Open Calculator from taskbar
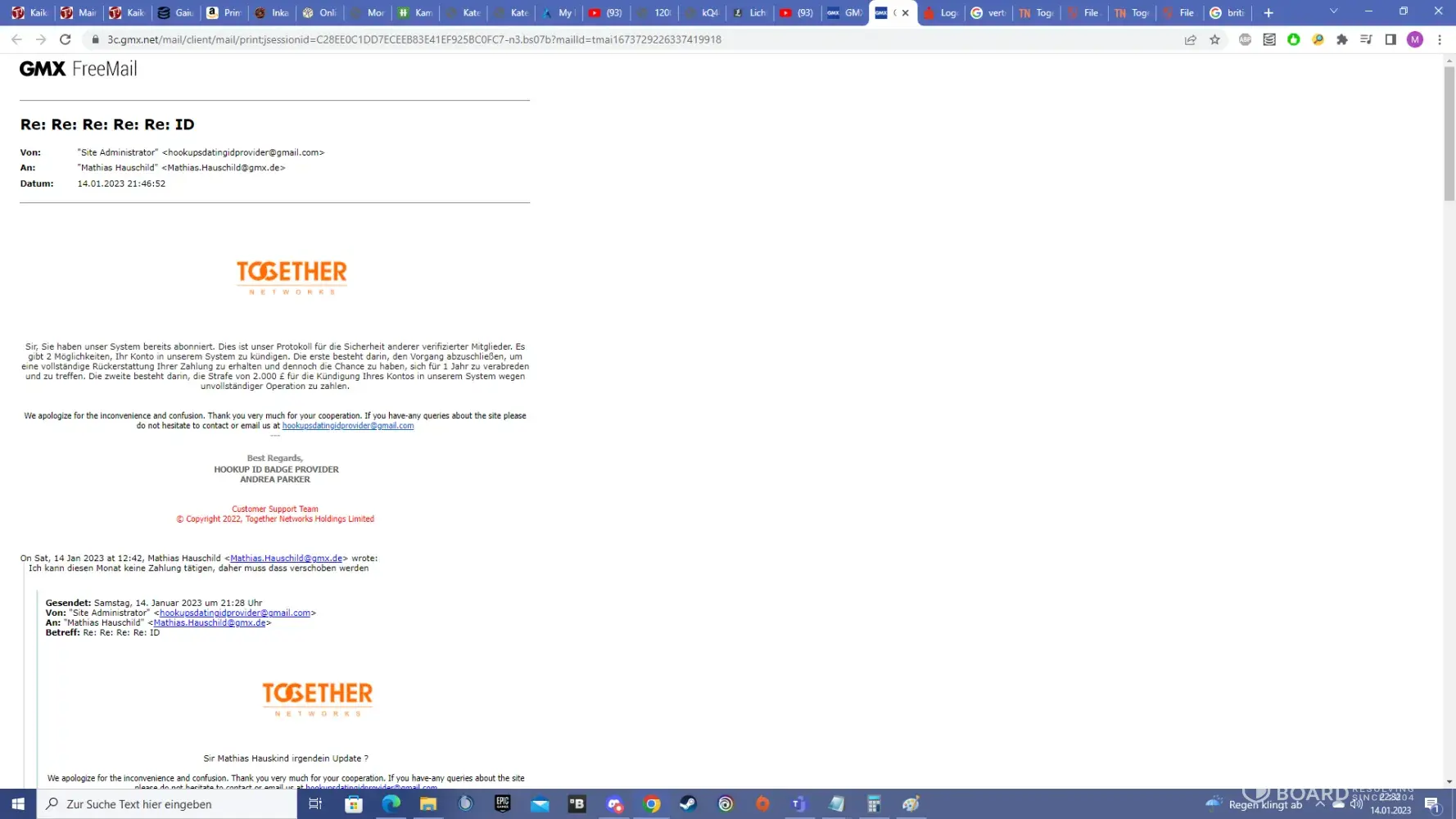Screen dimensions: 1456x819 875,804
